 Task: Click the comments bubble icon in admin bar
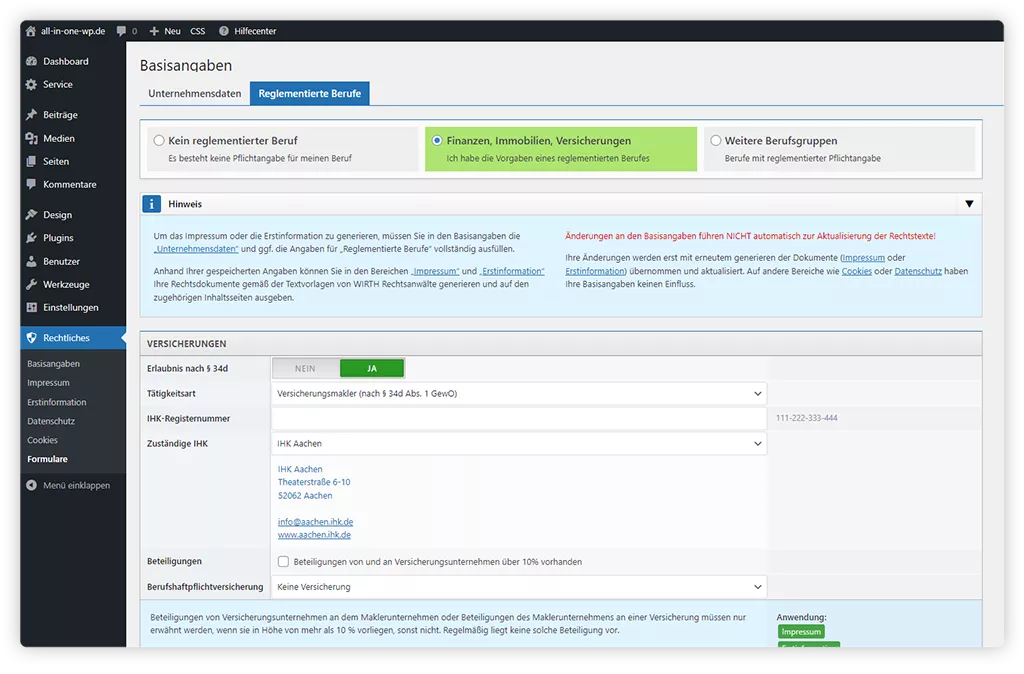coord(122,31)
